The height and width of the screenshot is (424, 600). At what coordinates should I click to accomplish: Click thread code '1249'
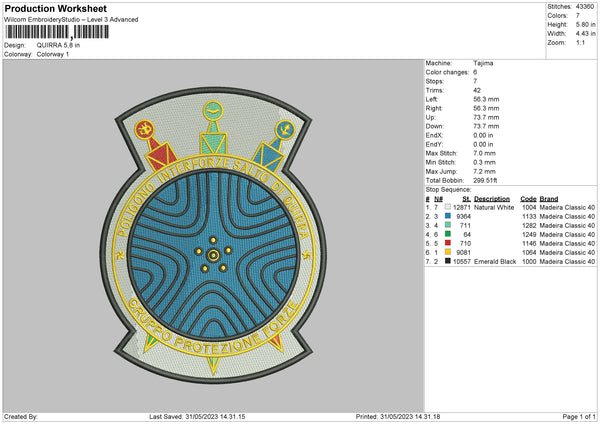click(529, 235)
